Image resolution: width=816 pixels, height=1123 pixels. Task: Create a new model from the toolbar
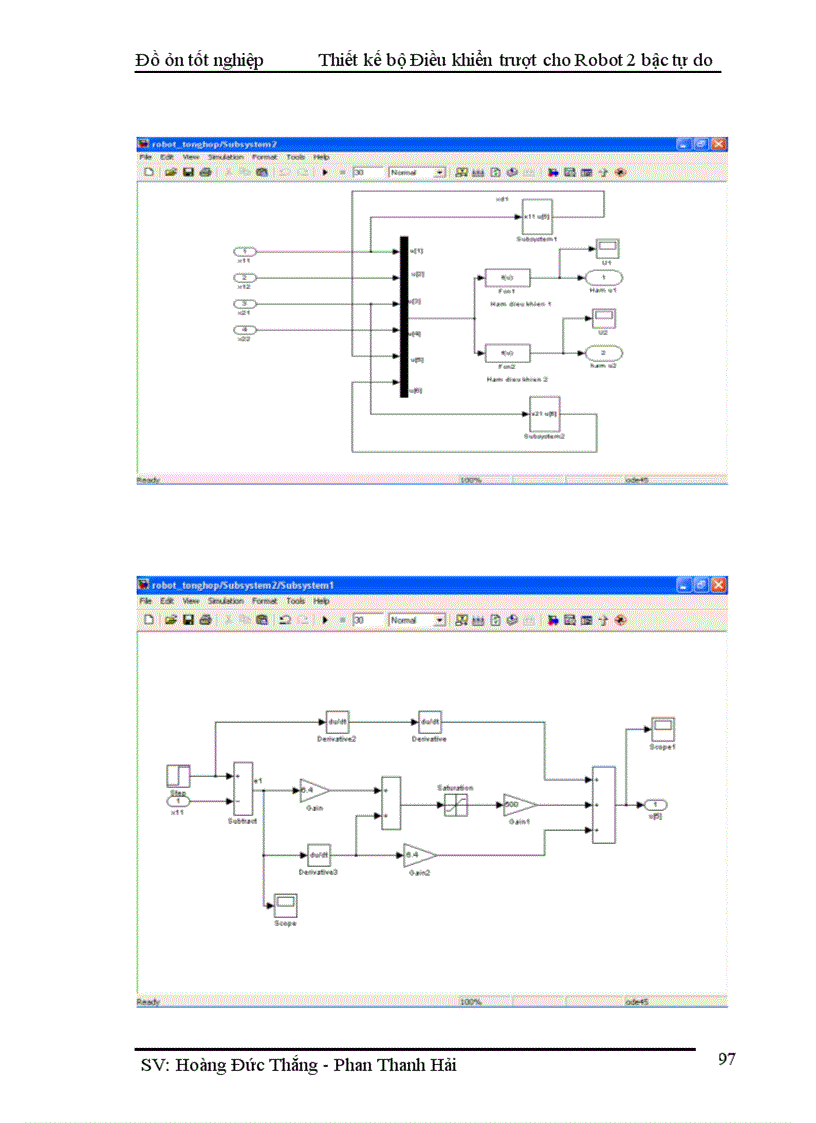pyautogui.click(x=148, y=171)
